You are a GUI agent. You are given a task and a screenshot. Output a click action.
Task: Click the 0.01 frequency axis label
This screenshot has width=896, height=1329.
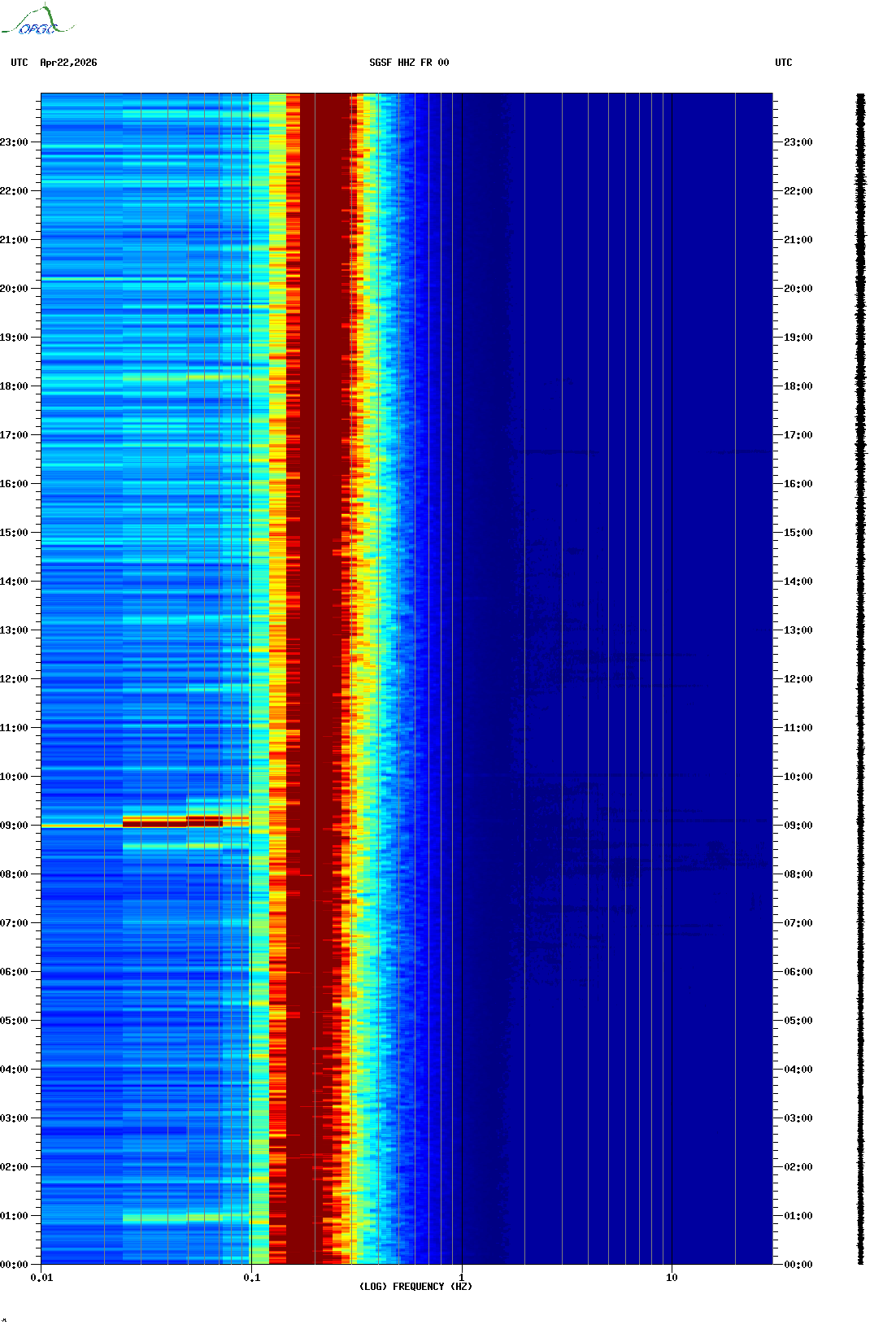coord(41,1278)
